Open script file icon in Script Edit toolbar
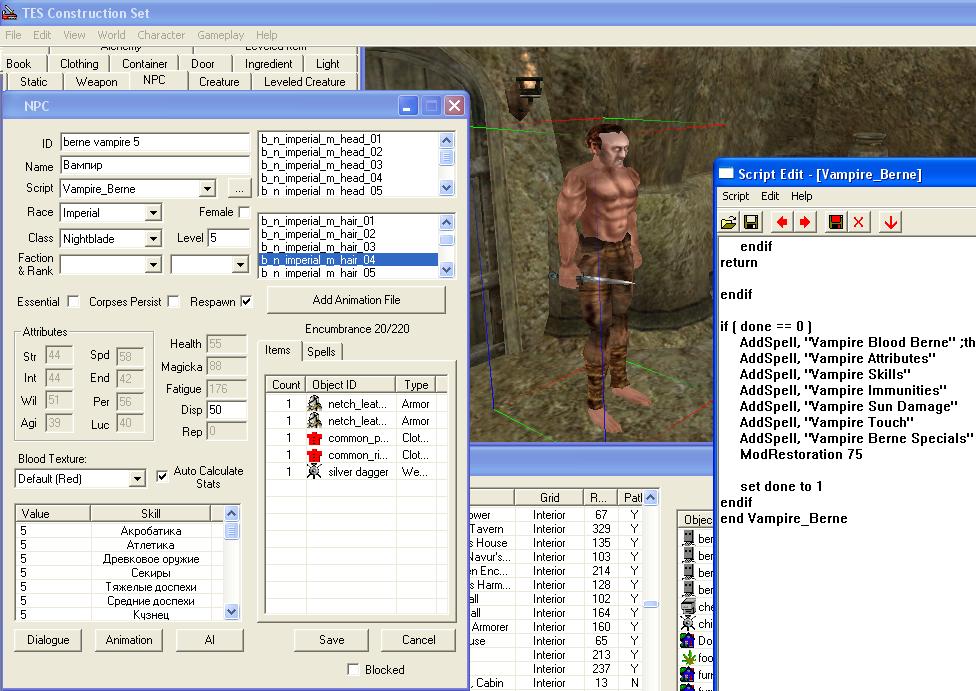The width and height of the screenshot is (976, 691). [x=728, y=222]
